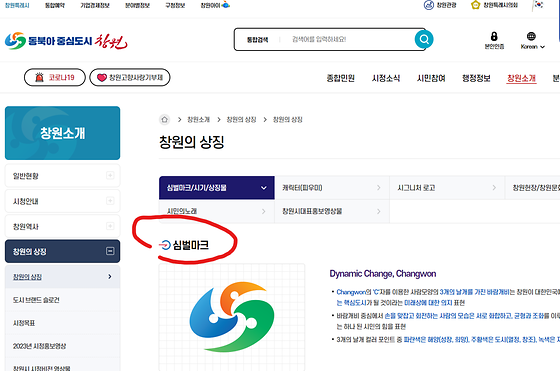Click the '창원의 상징' page title
This screenshot has height=371, width=560.
point(191,142)
